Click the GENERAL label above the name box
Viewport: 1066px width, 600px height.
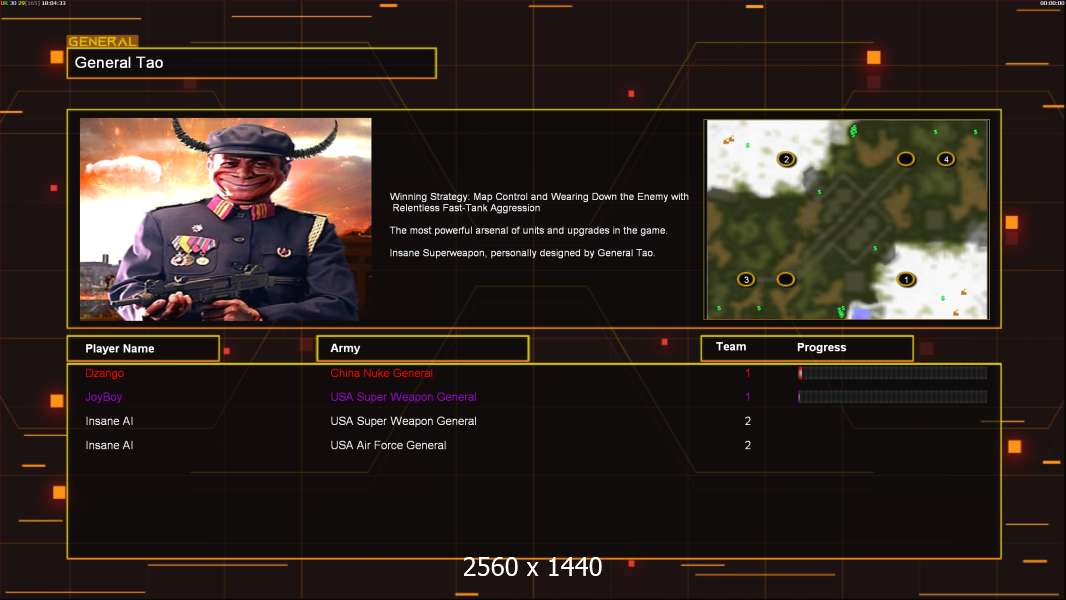[x=103, y=41]
